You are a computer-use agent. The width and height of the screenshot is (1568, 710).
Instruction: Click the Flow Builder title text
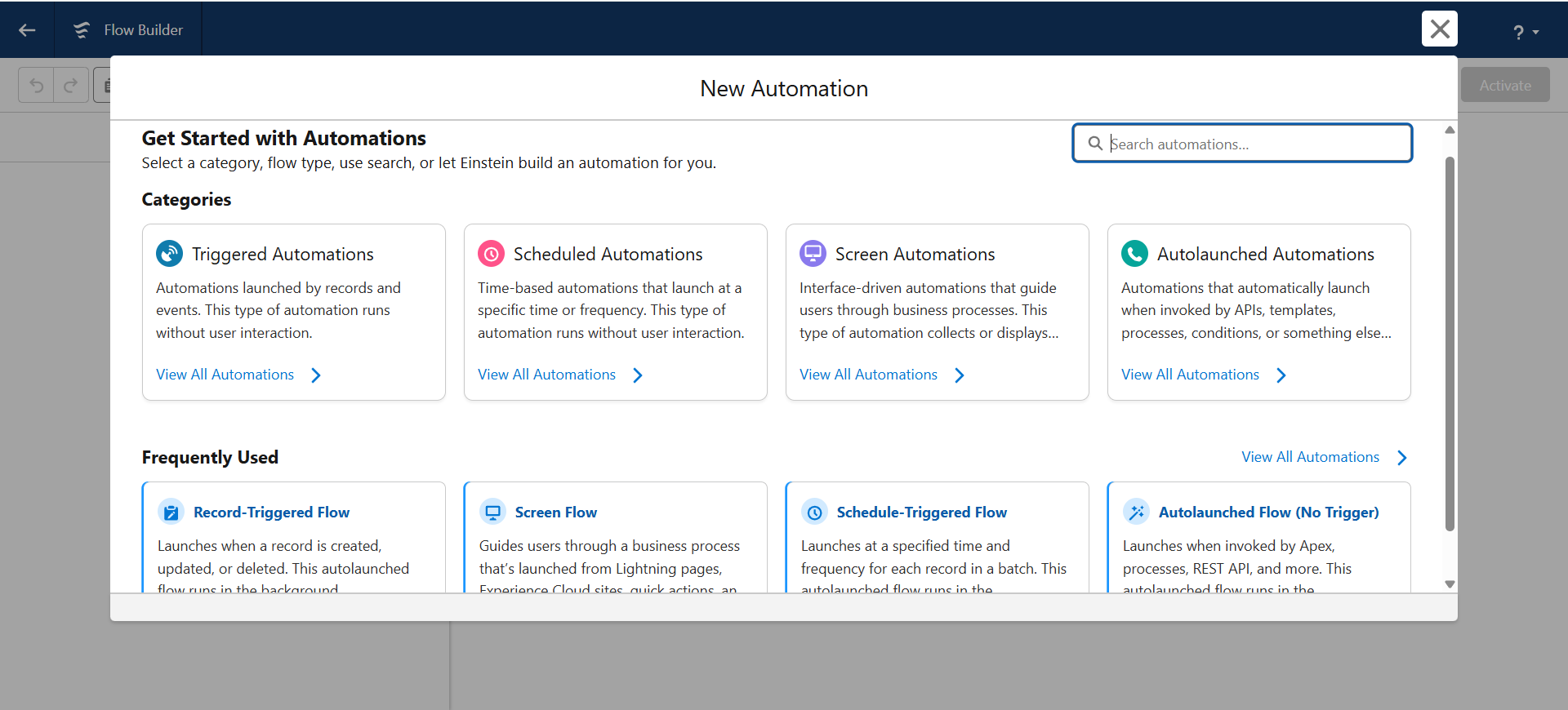(144, 30)
